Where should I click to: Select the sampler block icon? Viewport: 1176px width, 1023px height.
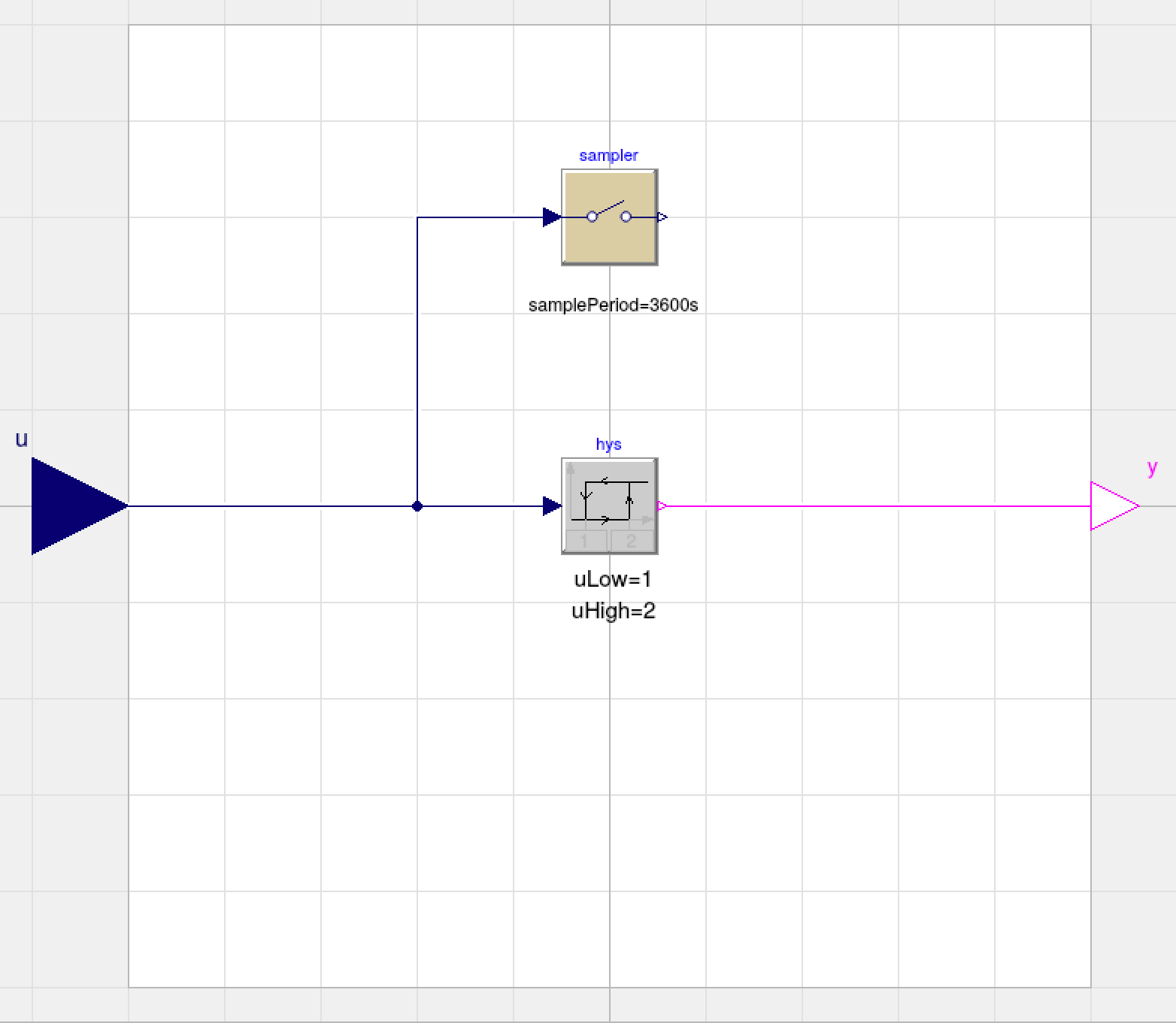tap(610, 217)
